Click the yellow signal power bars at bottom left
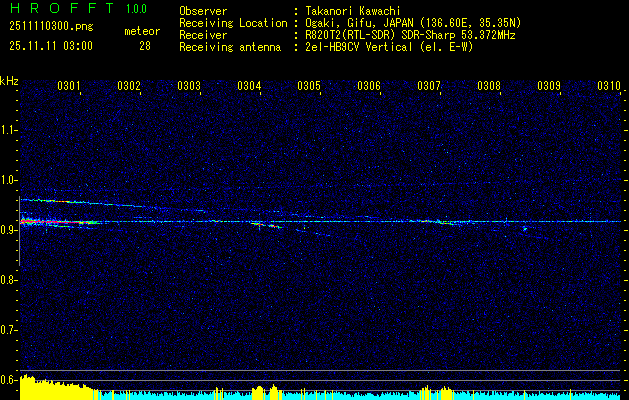 pos(50,388)
